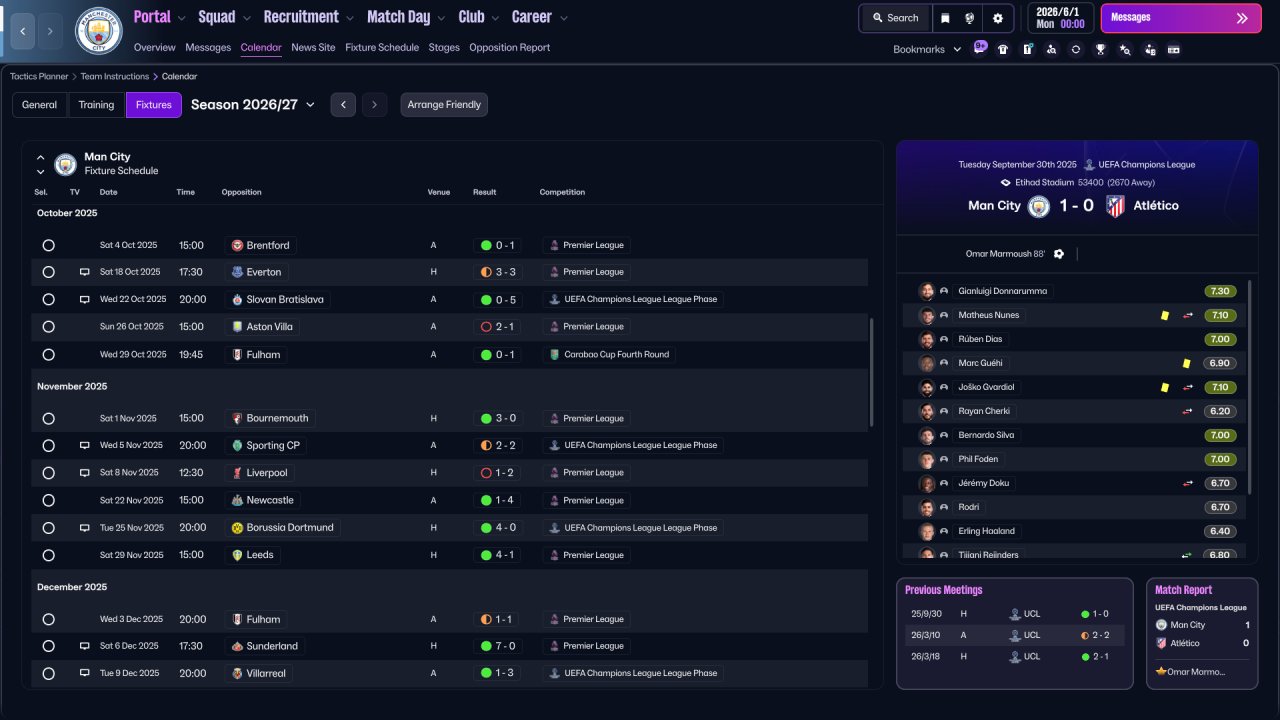1280x720 pixels.
Task: Select the Bournemouth fixture radio button
Action: pos(48,418)
